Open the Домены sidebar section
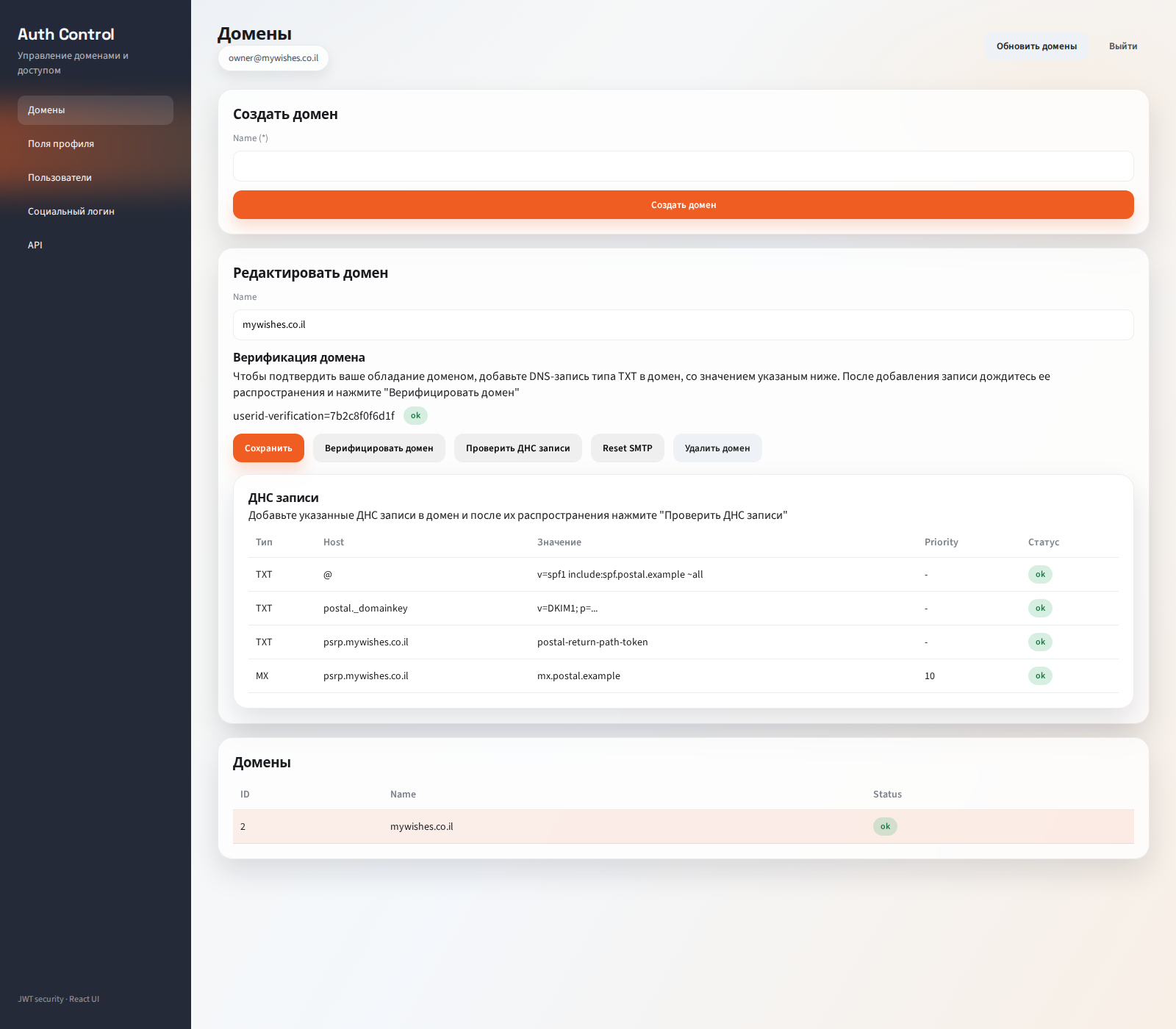The image size is (1176, 1029). (x=96, y=110)
